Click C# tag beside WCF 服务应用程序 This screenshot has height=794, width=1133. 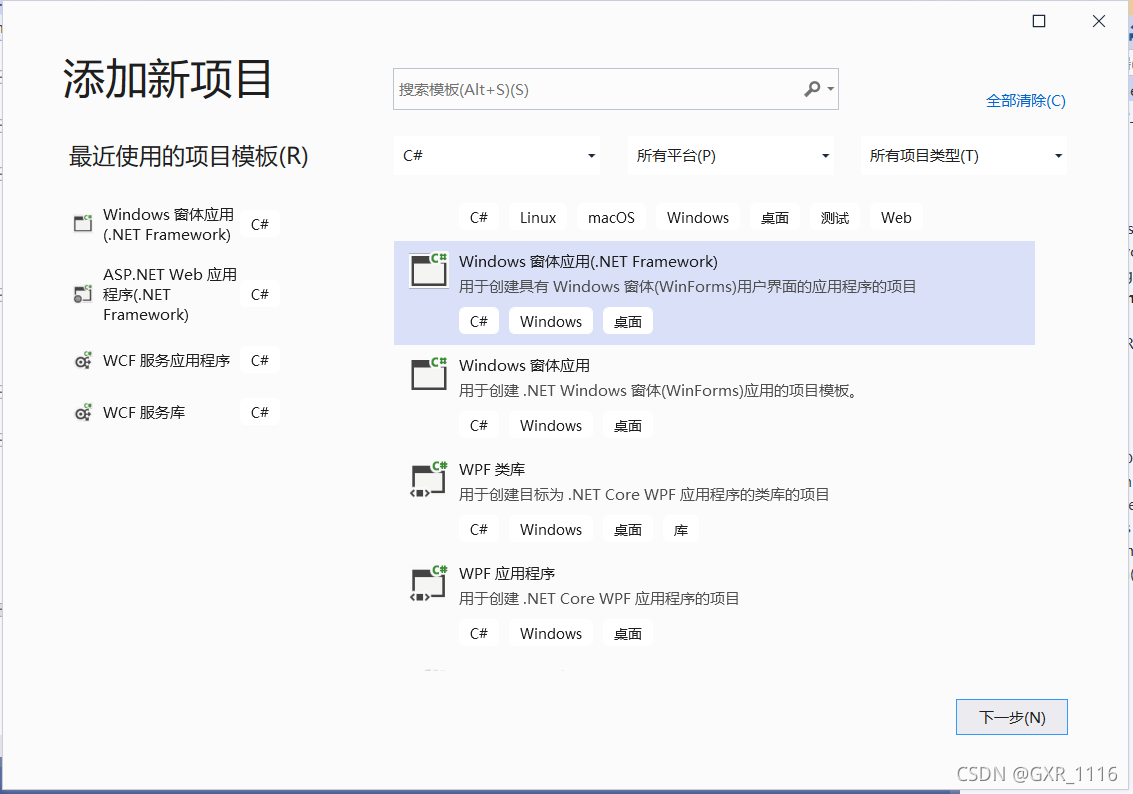(x=259, y=360)
